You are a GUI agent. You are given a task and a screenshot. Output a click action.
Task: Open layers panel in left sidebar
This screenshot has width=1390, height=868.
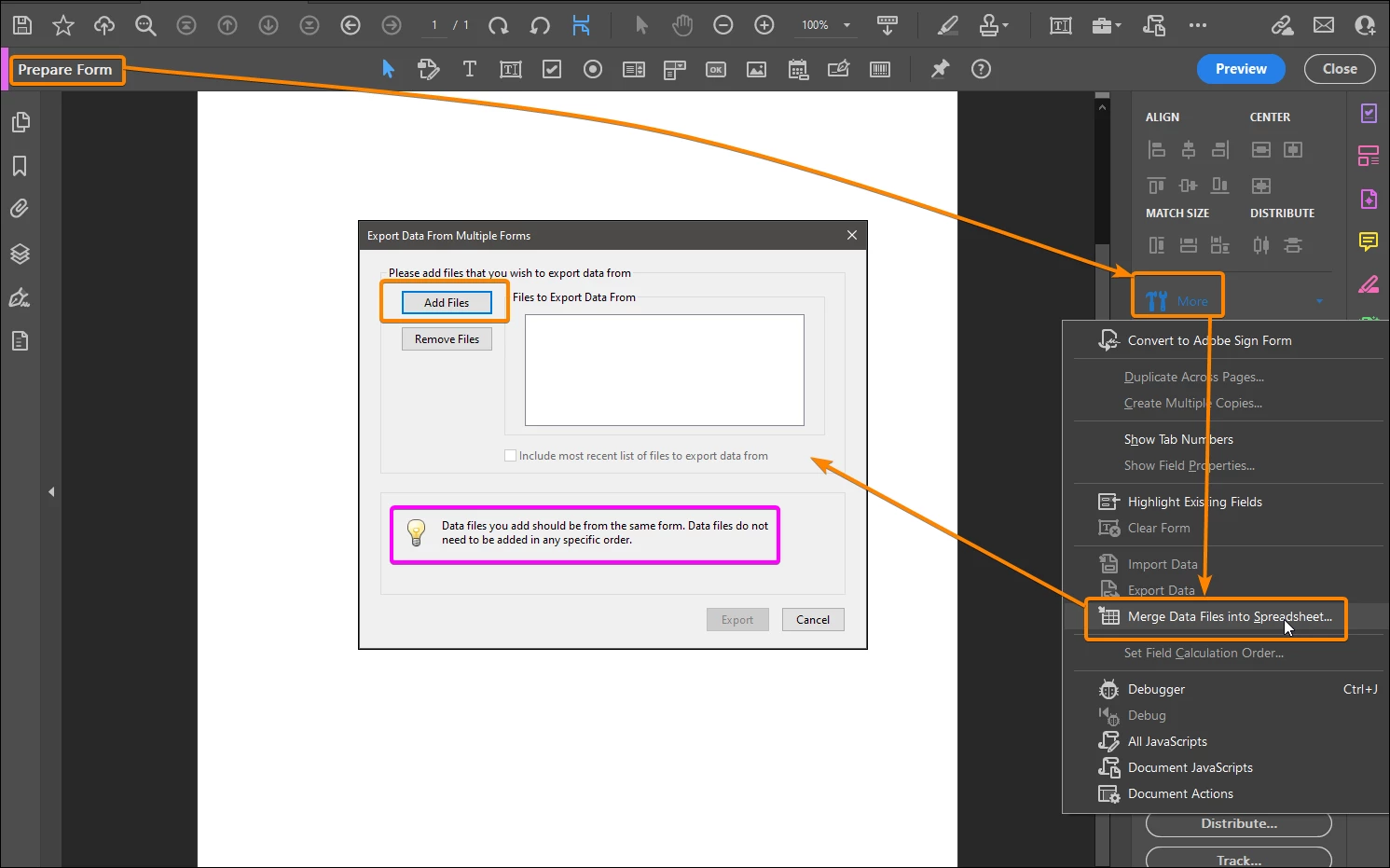point(20,254)
